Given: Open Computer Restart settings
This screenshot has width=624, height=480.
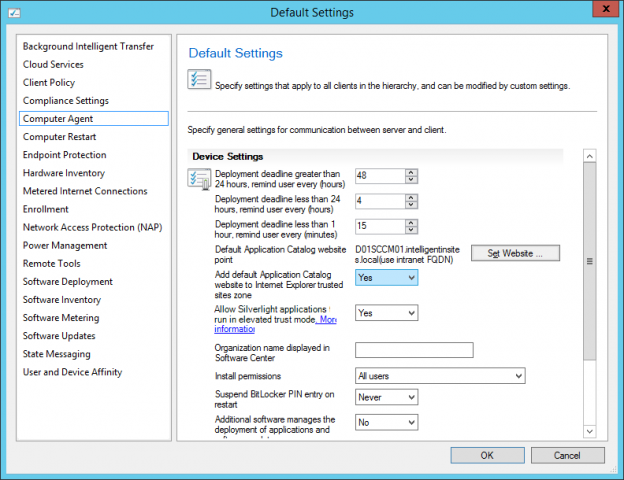Looking at the screenshot, I should tap(60, 137).
